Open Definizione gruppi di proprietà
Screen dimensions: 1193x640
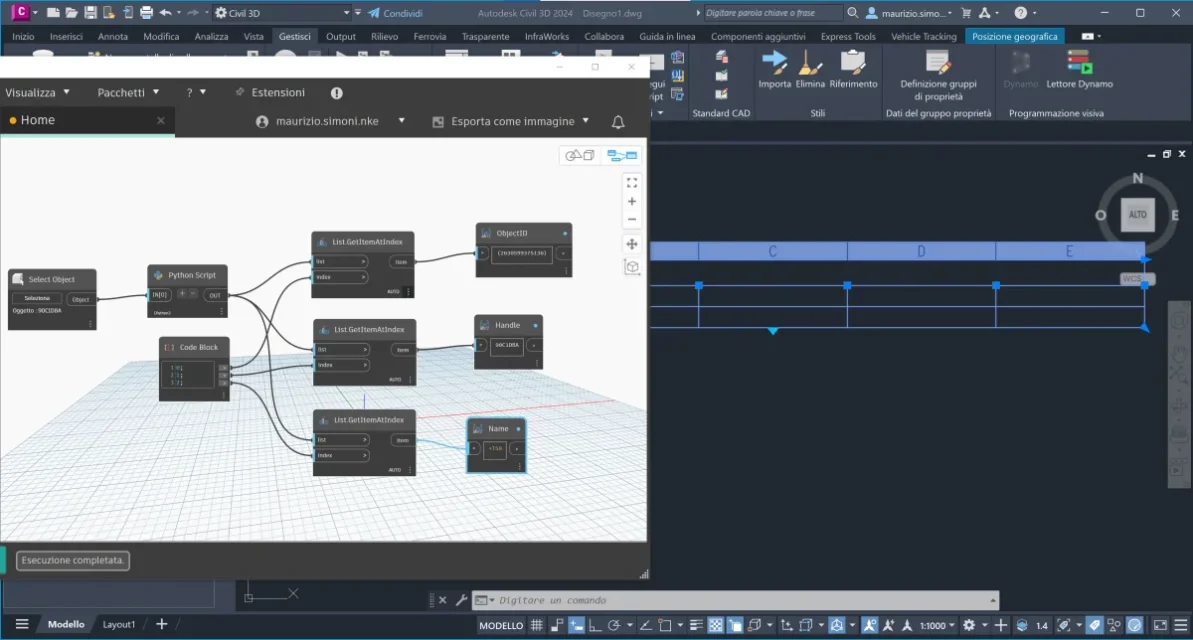[x=938, y=64]
